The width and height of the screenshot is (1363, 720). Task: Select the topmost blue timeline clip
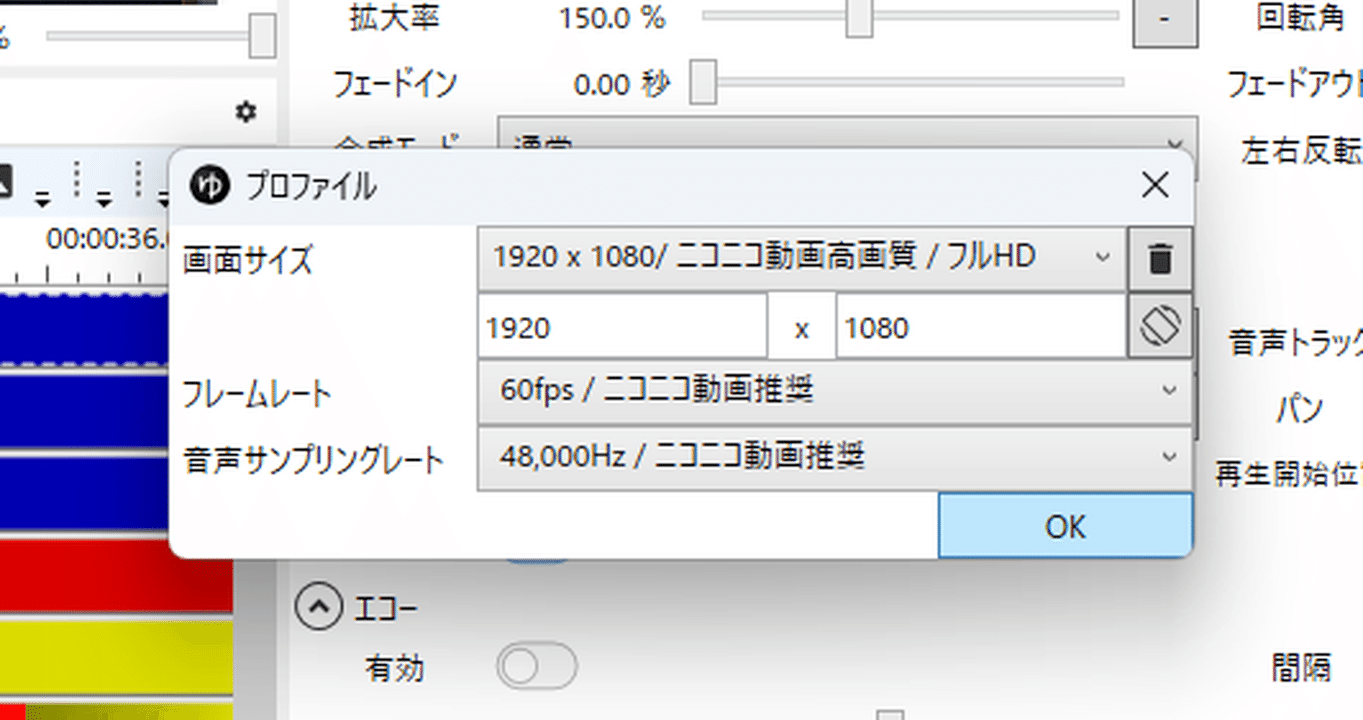pyautogui.click(x=84, y=329)
